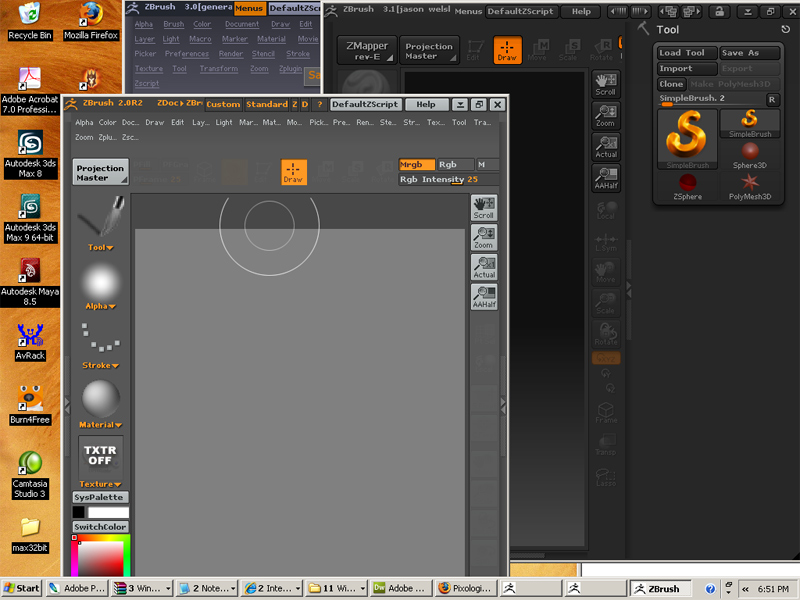Screen dimensions: 800x600
Task: Open Color menu in ZBrush 2.0R2
Action: pos(107,122)
